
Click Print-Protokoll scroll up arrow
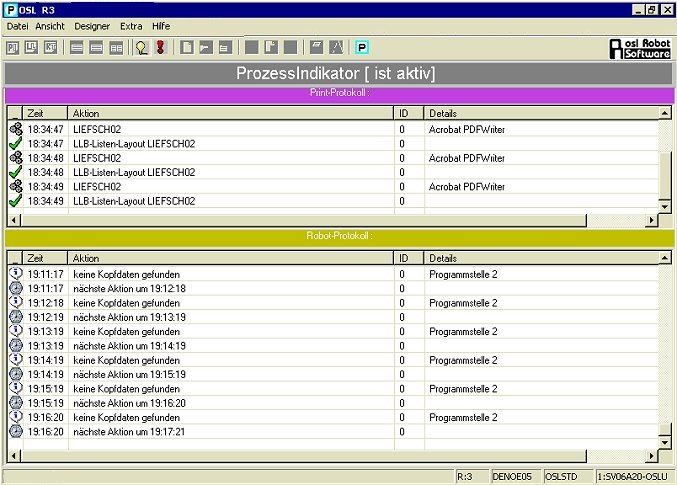coord(664,113)
